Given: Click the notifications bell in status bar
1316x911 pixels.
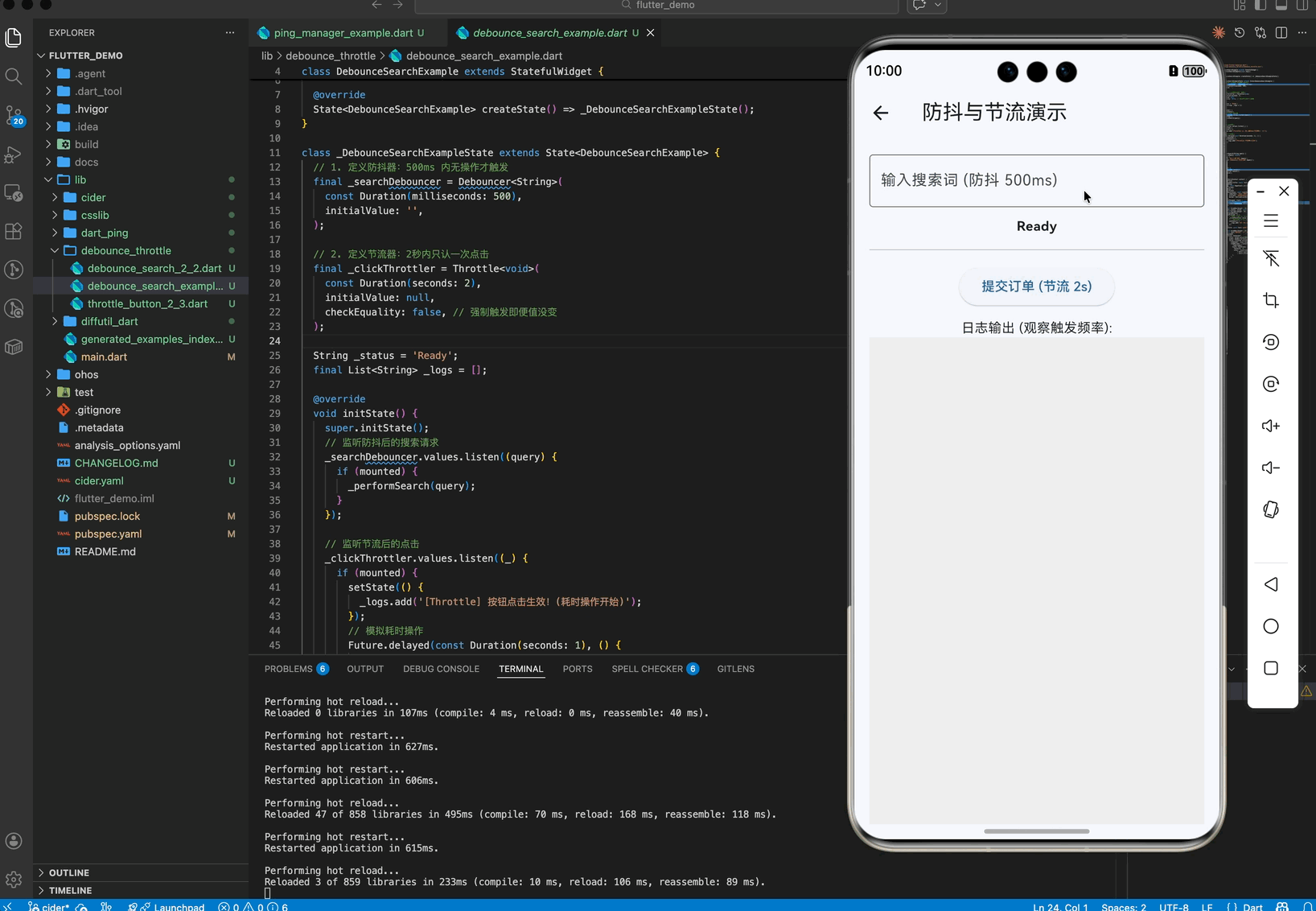Looking at the screenshot, I should (x=1307, y=907).
